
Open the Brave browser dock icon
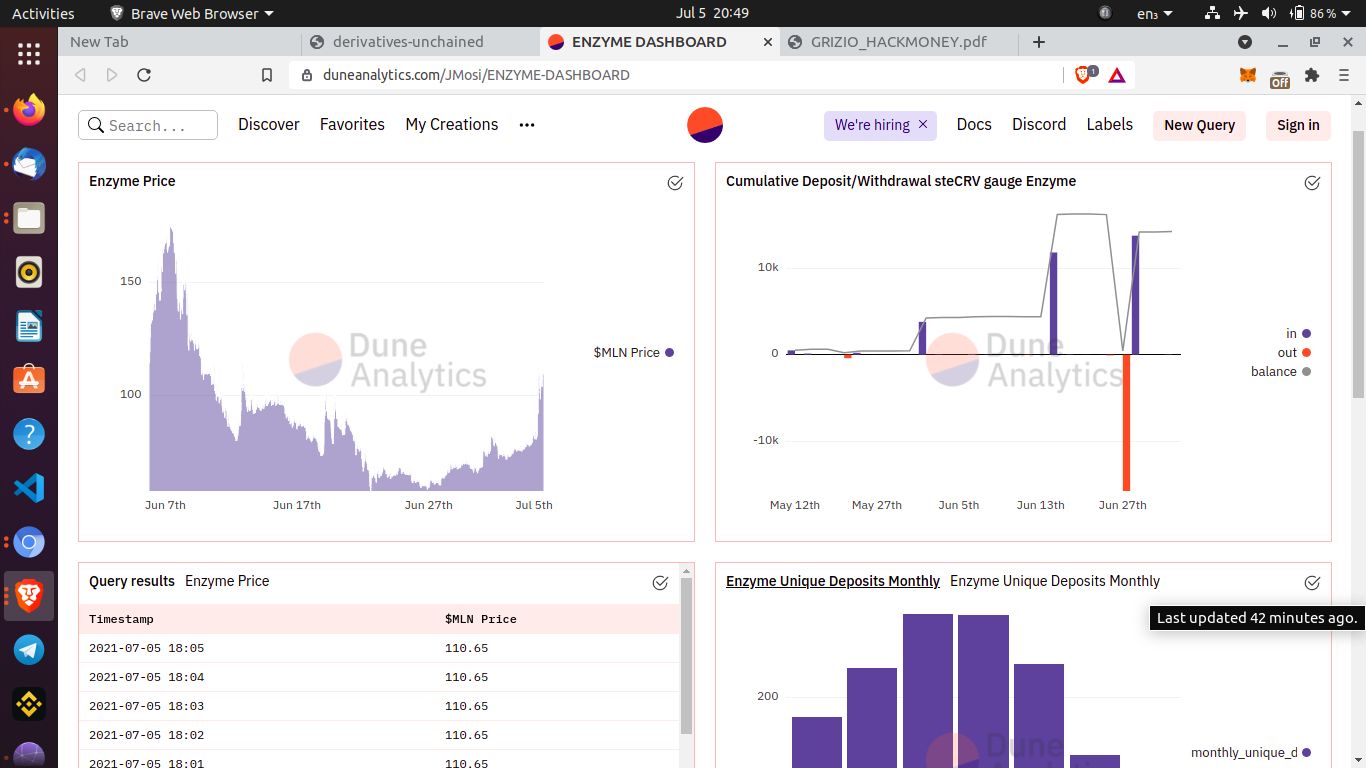[29, 597]
